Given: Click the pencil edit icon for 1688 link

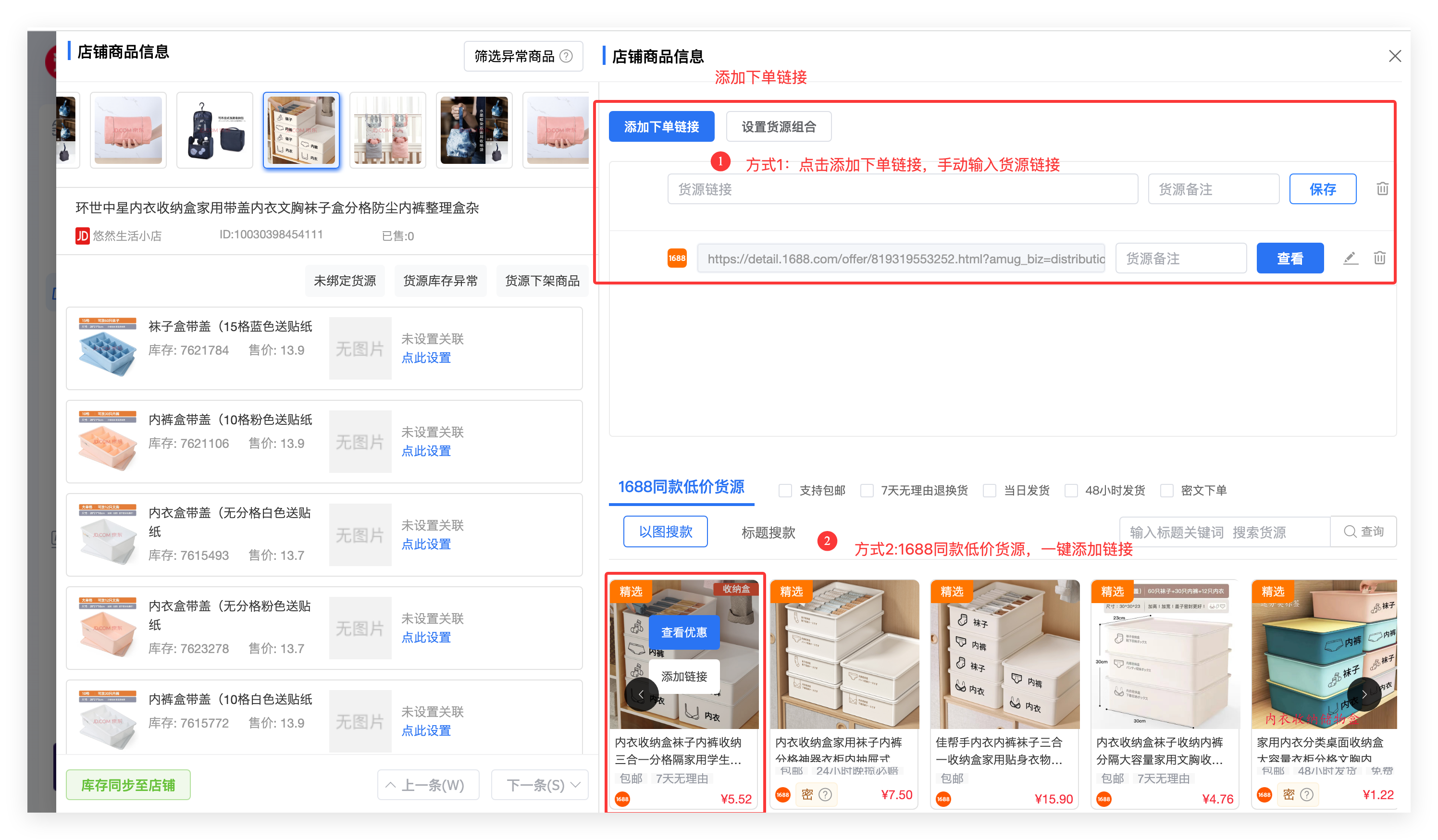Looking at the screenshot, I should click(x=1350, y=259).
